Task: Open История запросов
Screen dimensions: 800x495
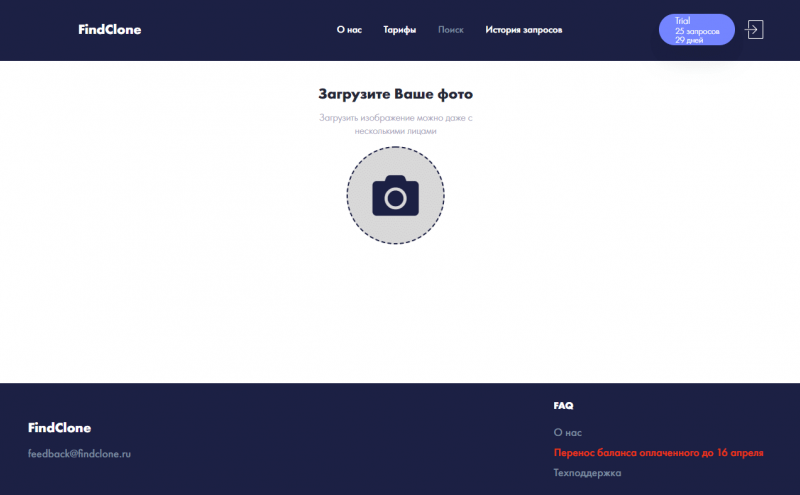Action: click(x=523, y=30)
